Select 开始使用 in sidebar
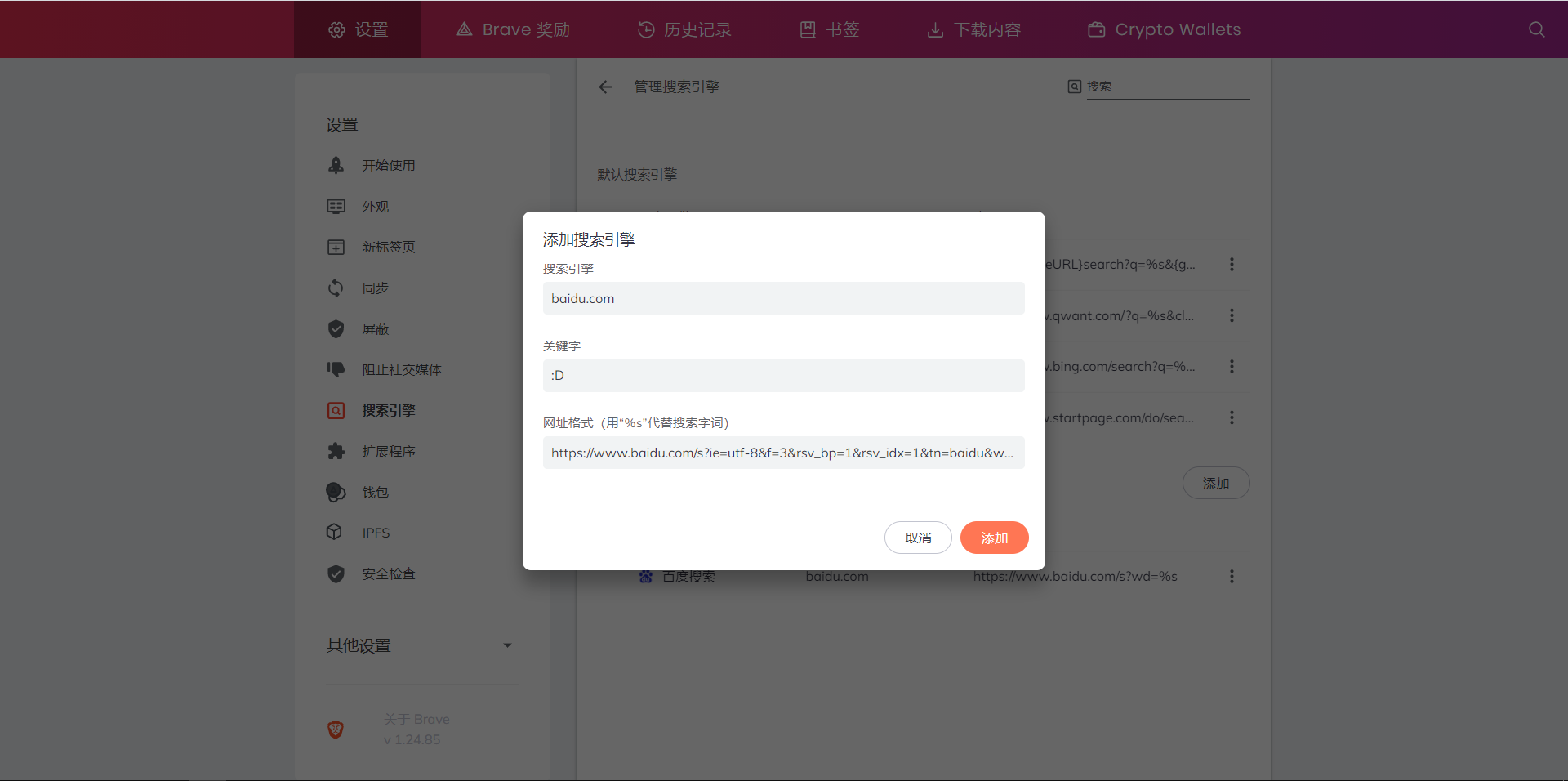Viewport: 1568px width, 781px height. coord(389,165)
